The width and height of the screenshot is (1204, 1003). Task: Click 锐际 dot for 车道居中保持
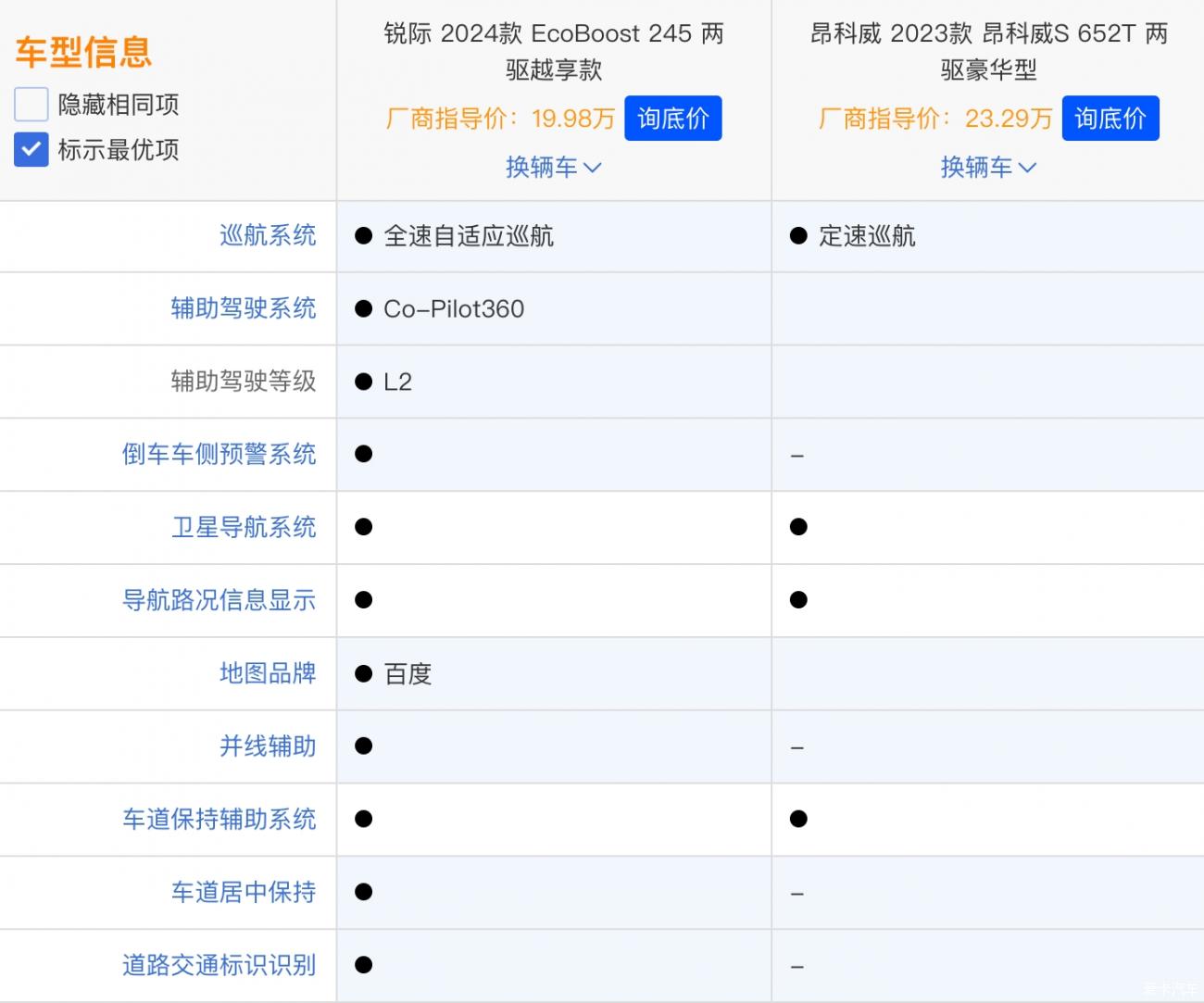(364, 892)
